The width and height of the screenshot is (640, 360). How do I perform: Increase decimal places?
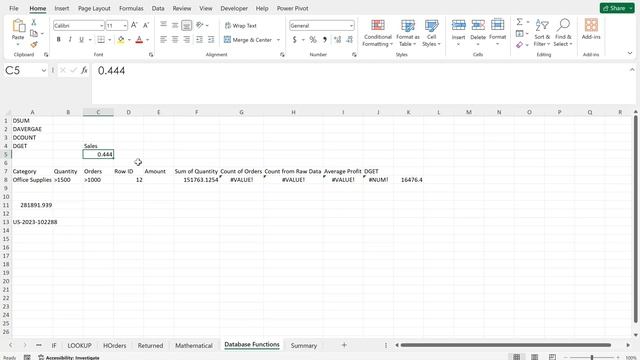pyautogui.click(x=337, y=40)
